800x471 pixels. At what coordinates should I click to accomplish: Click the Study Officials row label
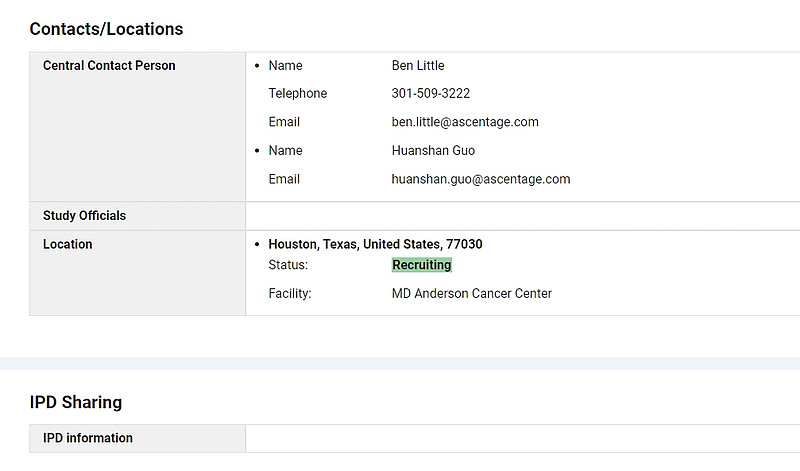(x=84, y=215)
